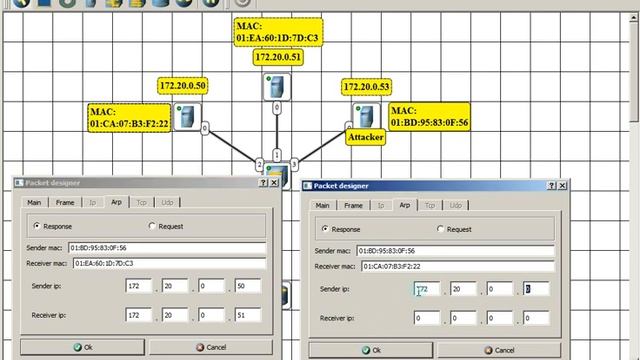Image resolution: width=640 pixels, height=360 pixels.
Task: Click Sender mac field in right dialog
Action: [x=456, y=251]
